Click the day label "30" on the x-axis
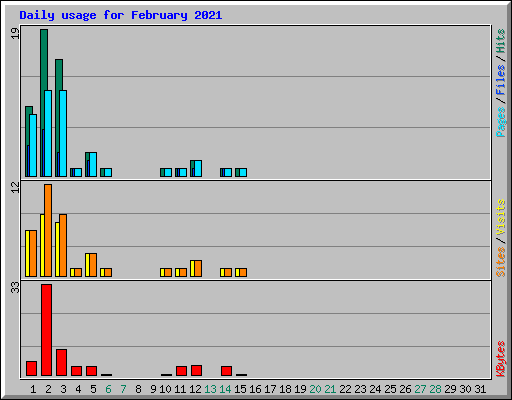The image size is (512, 400). [x=465, y=389]
